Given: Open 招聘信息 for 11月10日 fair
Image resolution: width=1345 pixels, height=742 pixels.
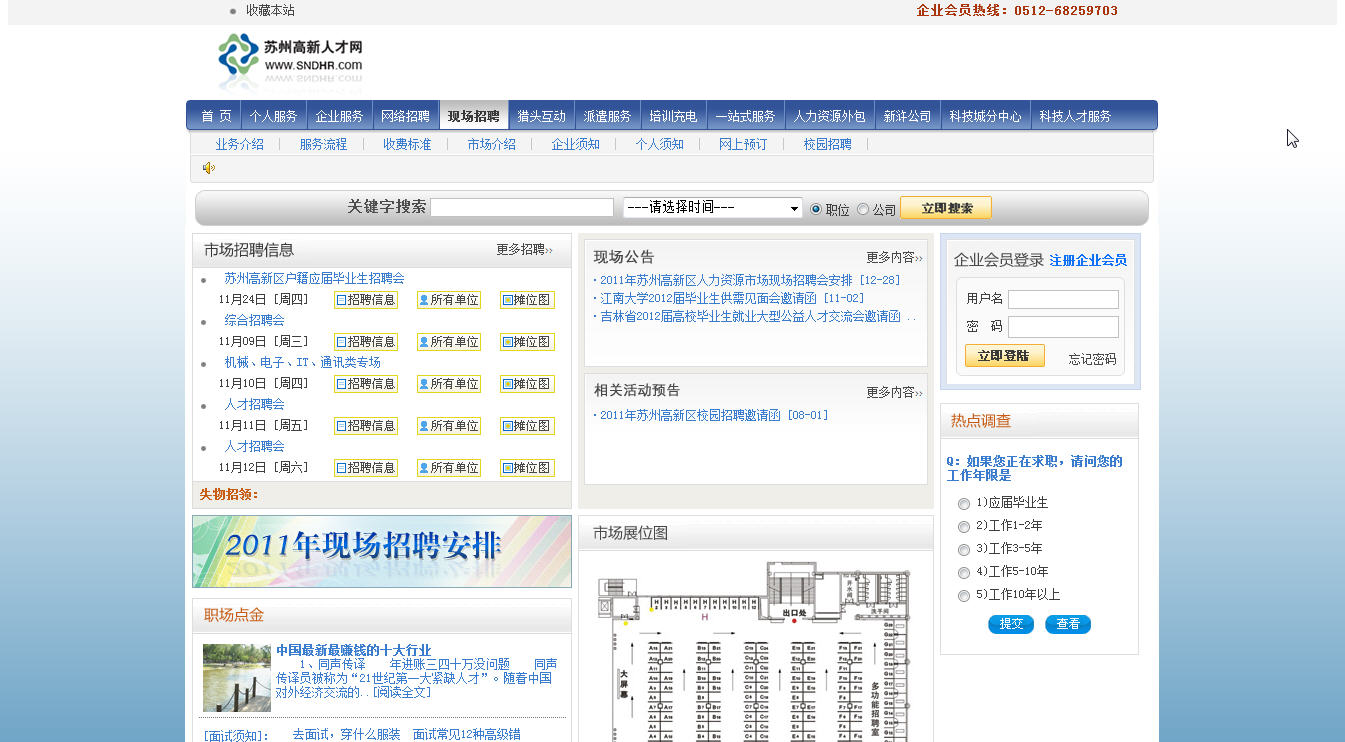Looking at the screenshot, I should coord(366,384).
